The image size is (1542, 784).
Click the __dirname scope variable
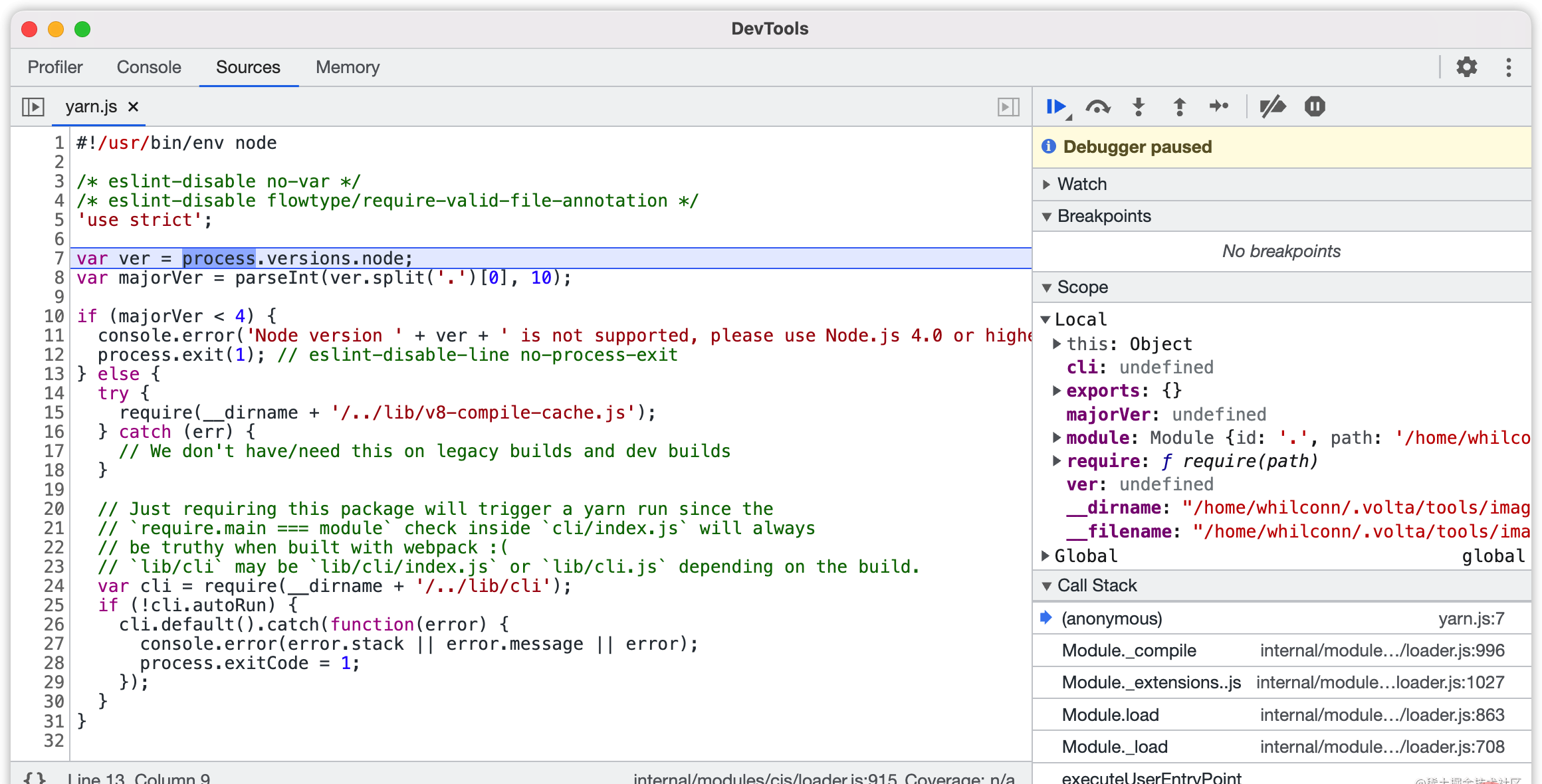[x=1298, y=508]
